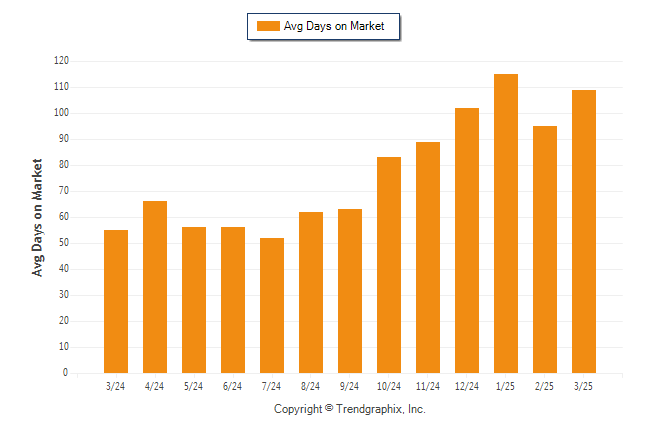Image resolution: width=646 pixels, height=434 pixels.
Task: Click the Avg Days on Market legend label
Action: tap(334, 26)
